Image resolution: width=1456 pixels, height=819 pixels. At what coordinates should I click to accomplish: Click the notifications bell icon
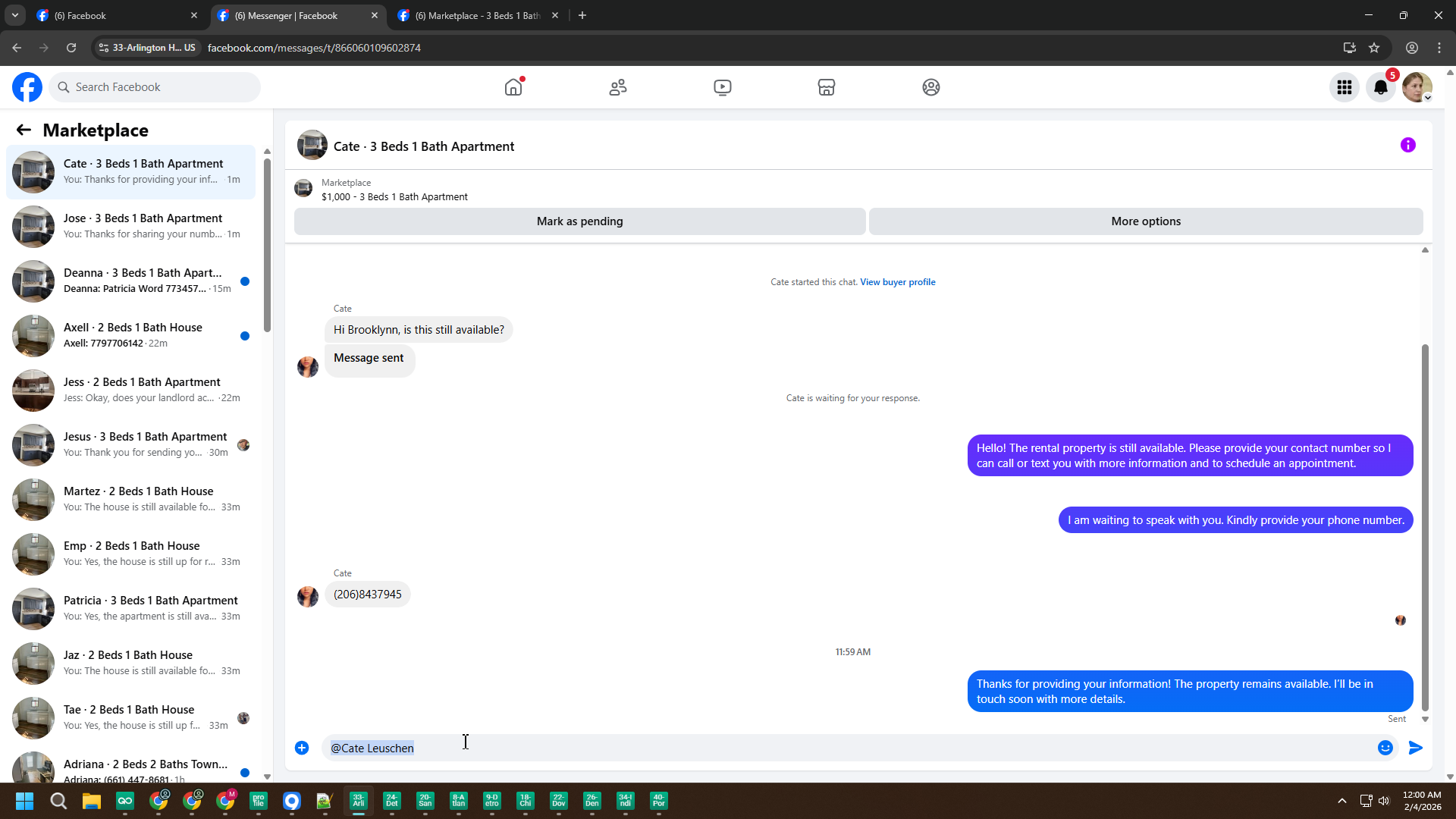(x=1381, y=87)
